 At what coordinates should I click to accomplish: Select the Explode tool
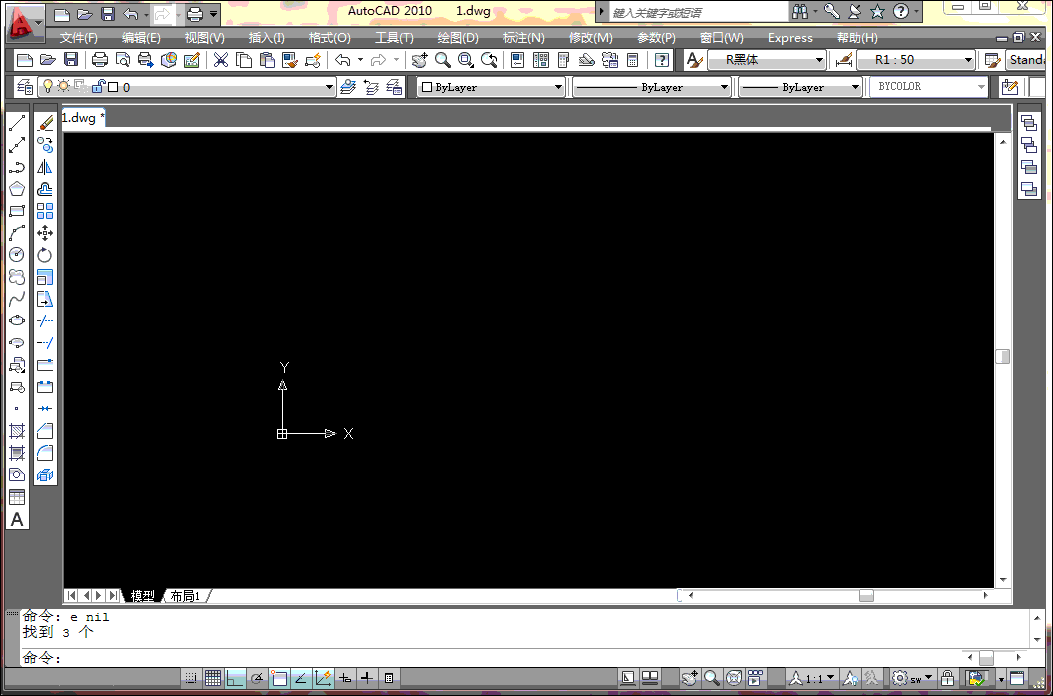tap(45, 475)
